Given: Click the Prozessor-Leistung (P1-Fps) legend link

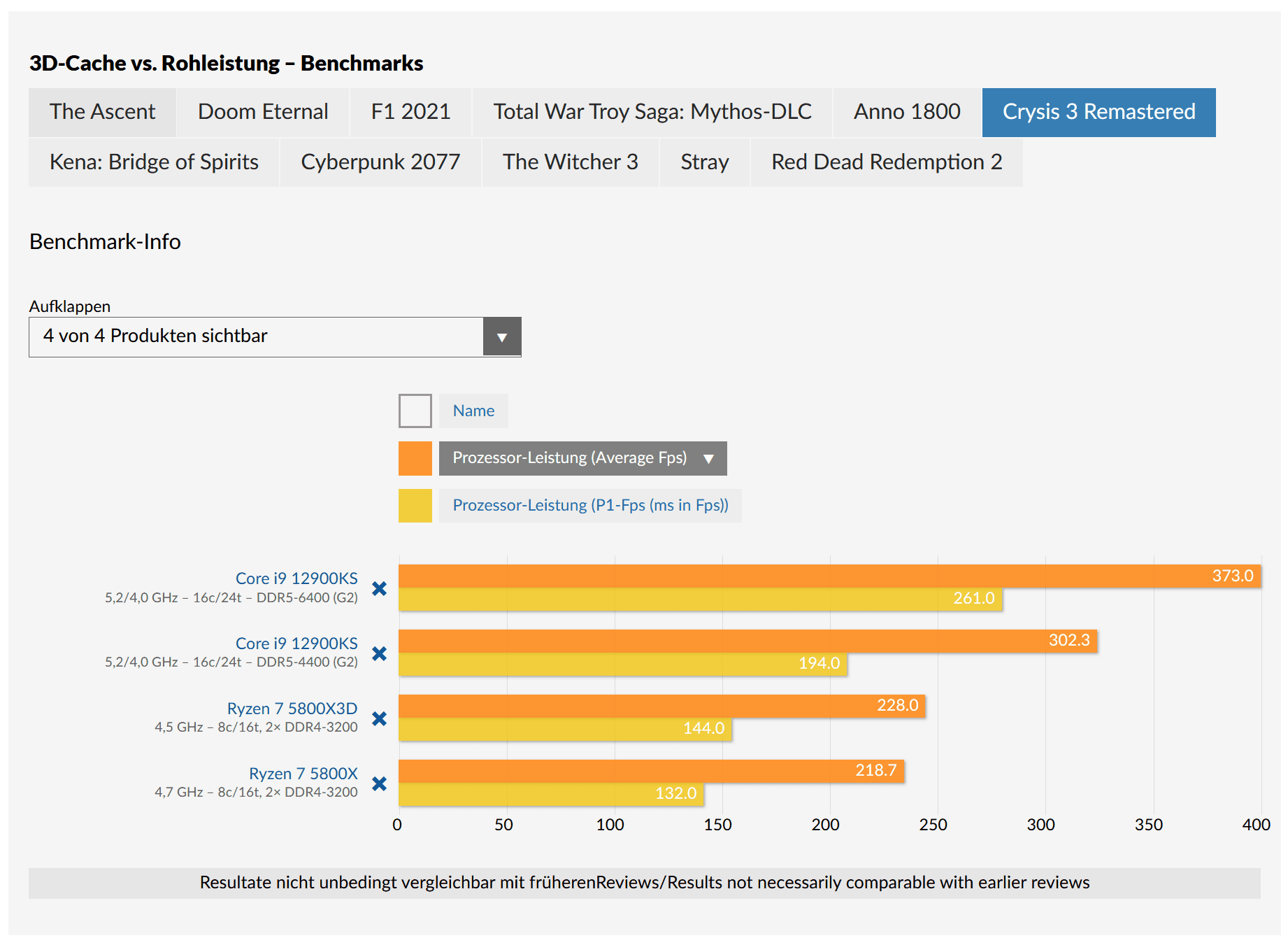Looking at the screenshot, I should tap(590, 506).
